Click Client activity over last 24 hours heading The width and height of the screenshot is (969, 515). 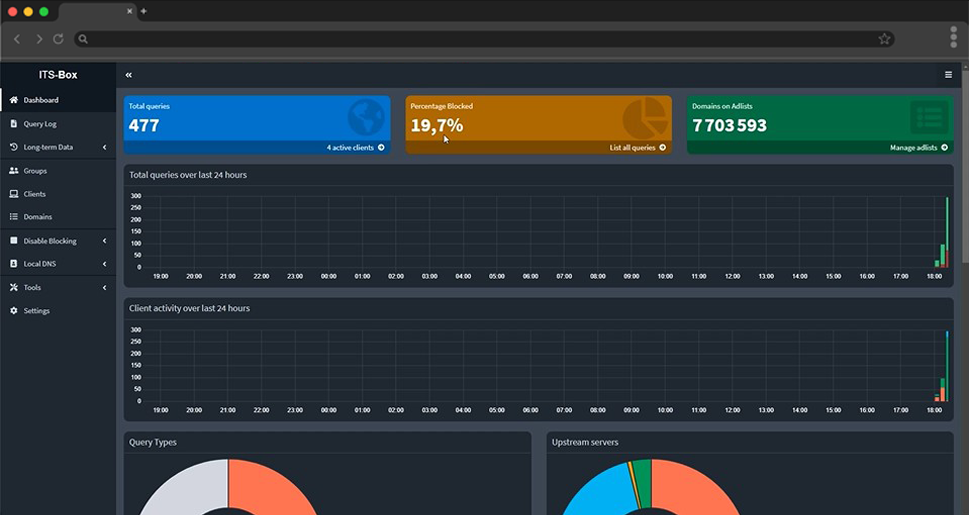coord(190,308)
